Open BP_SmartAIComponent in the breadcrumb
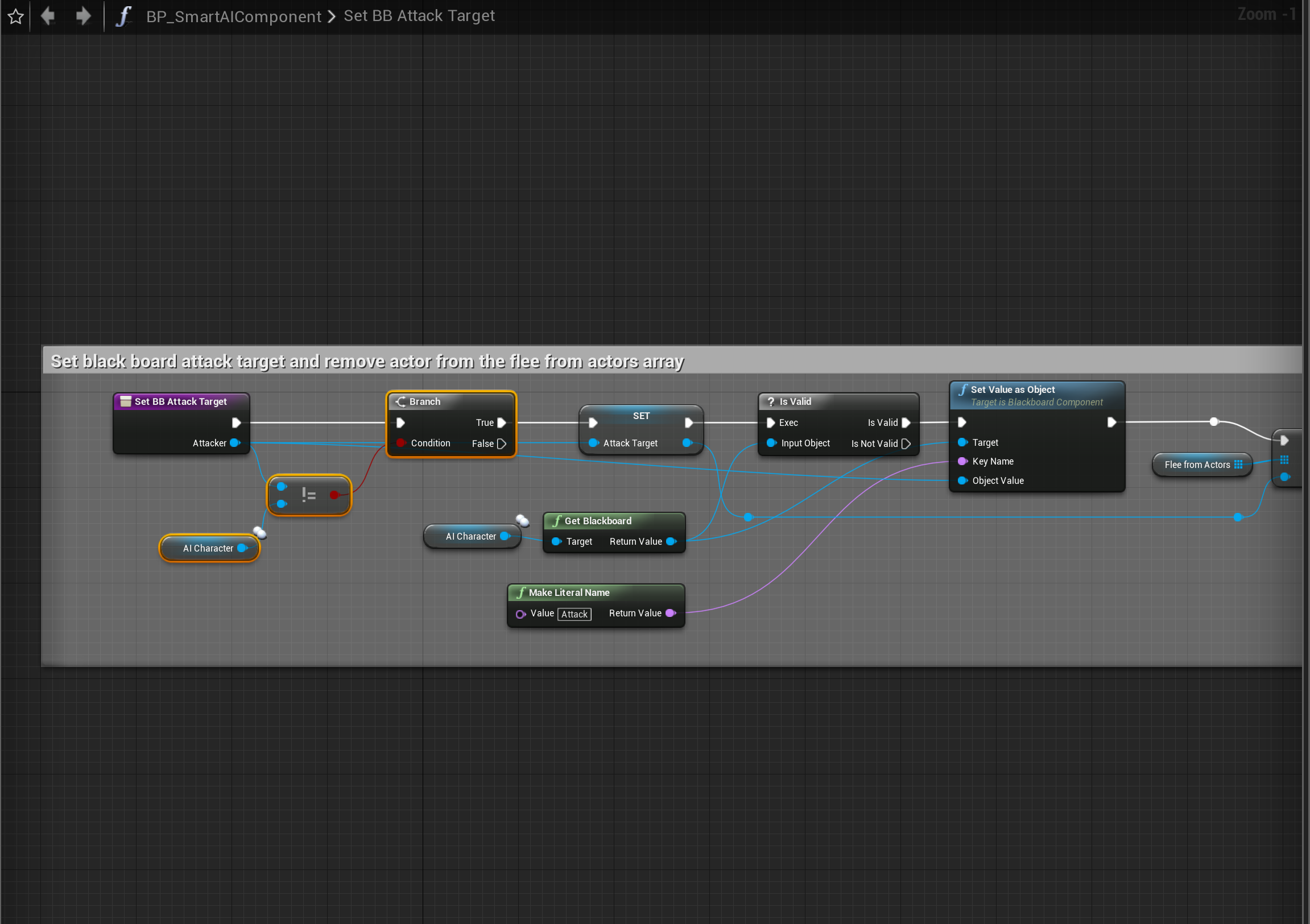 pyautogui.click(x=233, y=16)
